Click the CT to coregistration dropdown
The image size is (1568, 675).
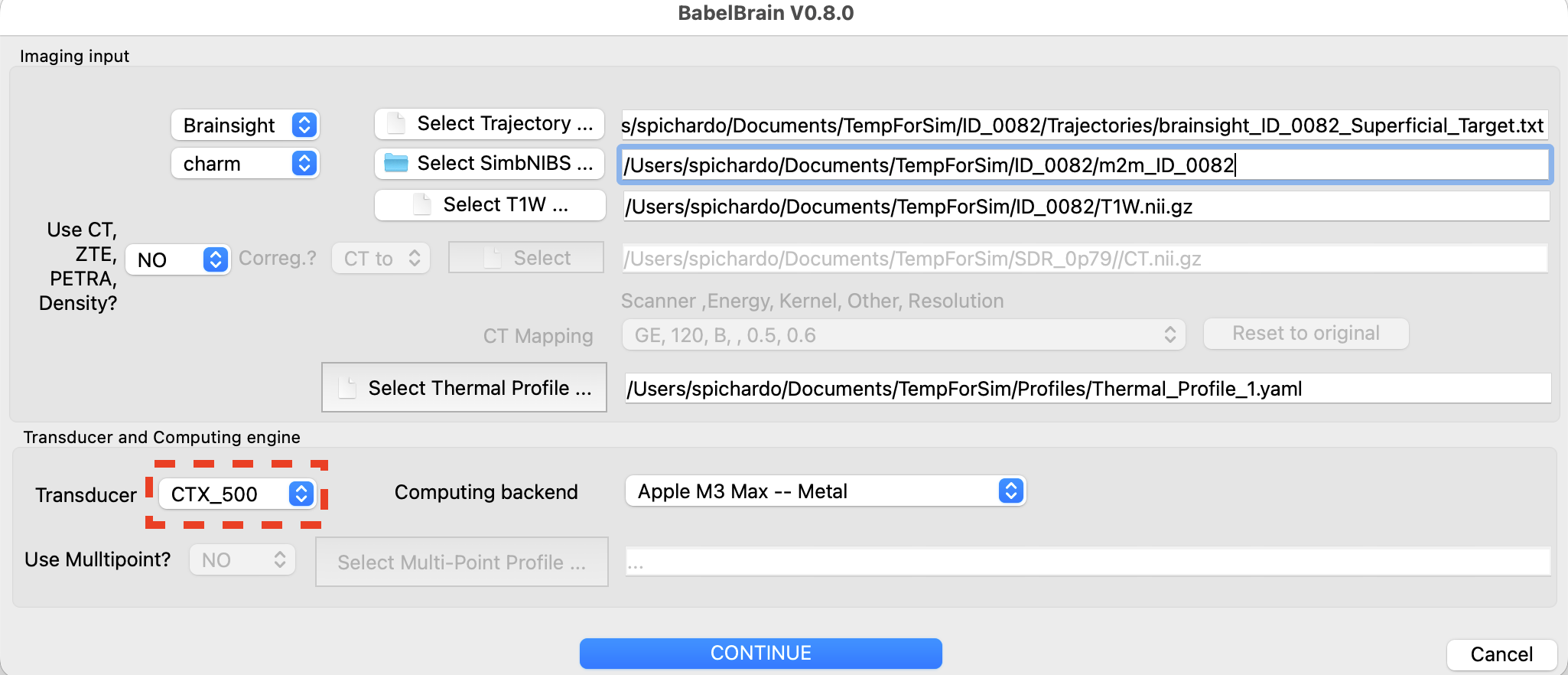(381, 259)
